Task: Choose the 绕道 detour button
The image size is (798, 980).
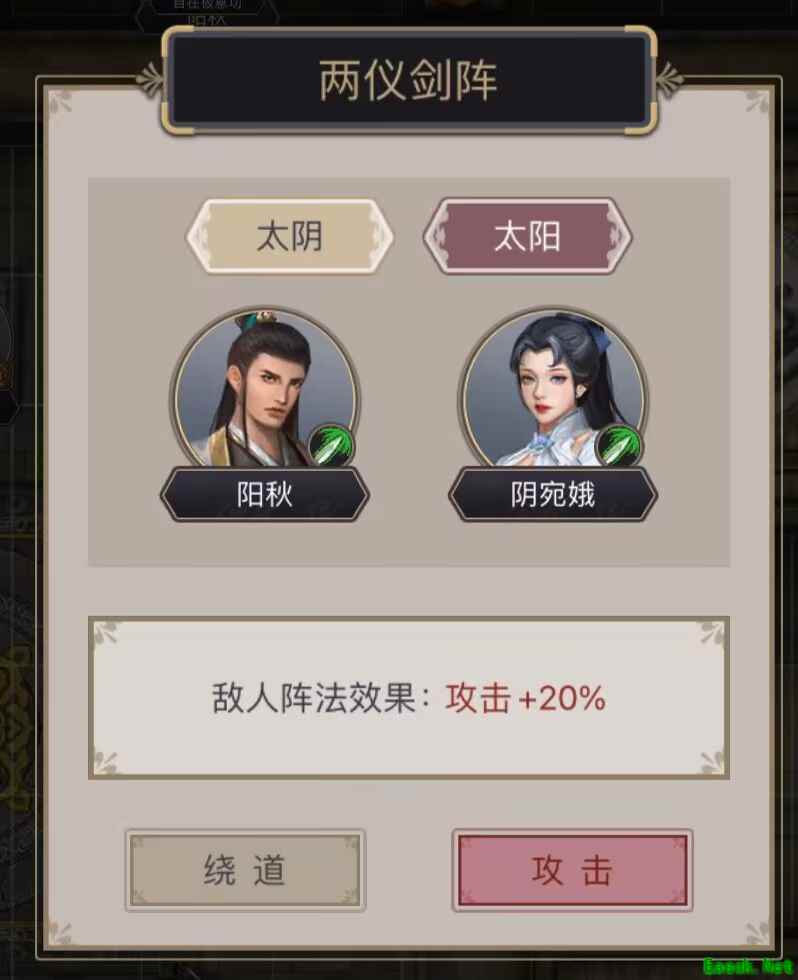Action: click(x=245, y=870)
